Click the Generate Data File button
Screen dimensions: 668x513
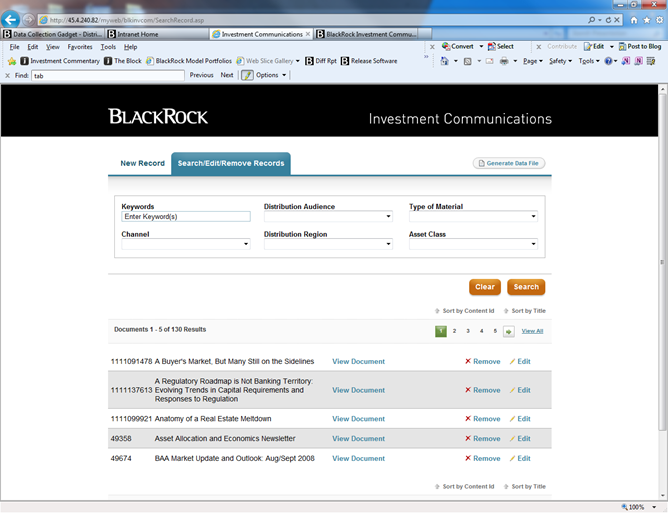coord(509,163)
